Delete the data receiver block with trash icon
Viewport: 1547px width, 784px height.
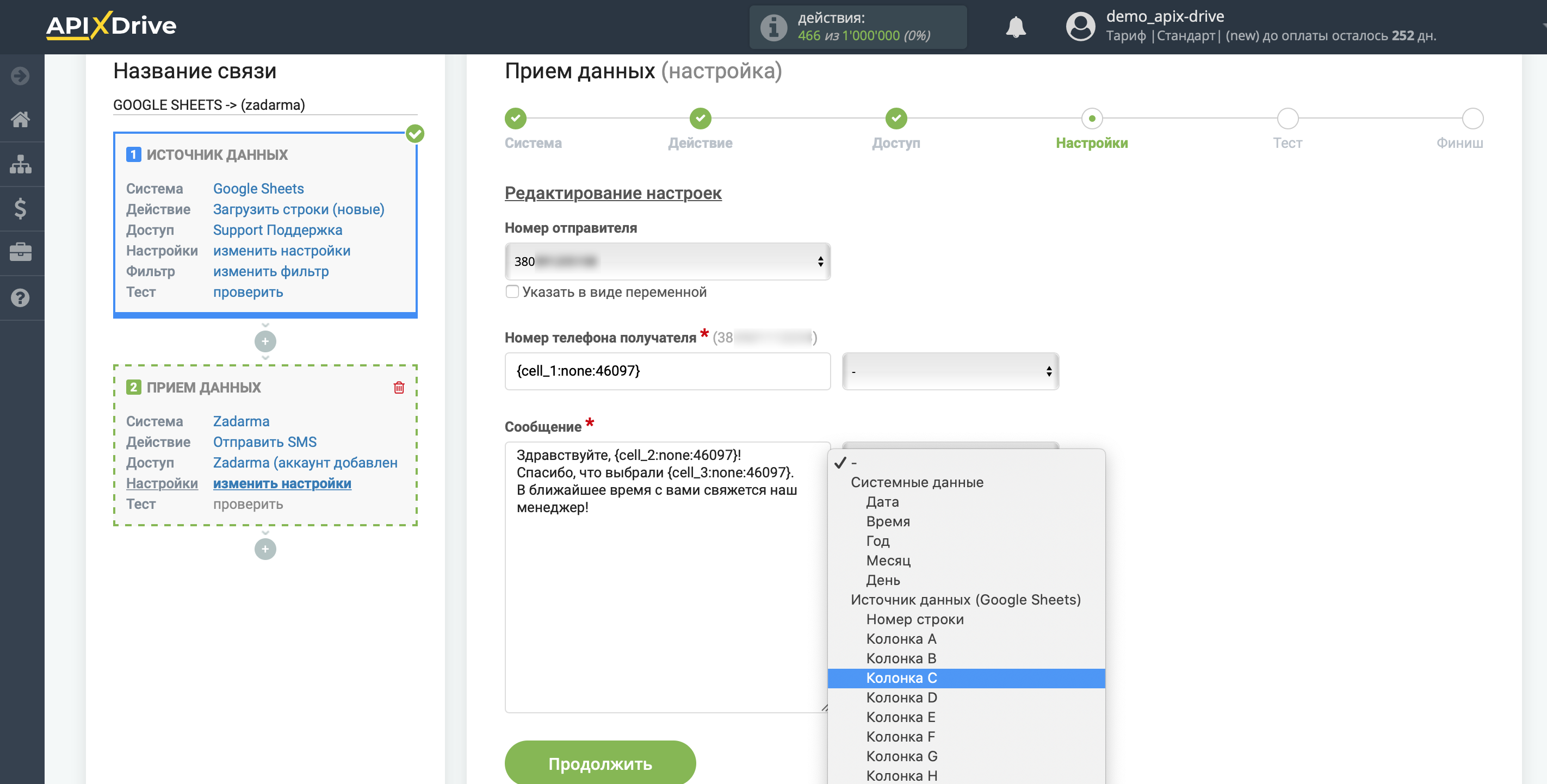click(399, 387)
